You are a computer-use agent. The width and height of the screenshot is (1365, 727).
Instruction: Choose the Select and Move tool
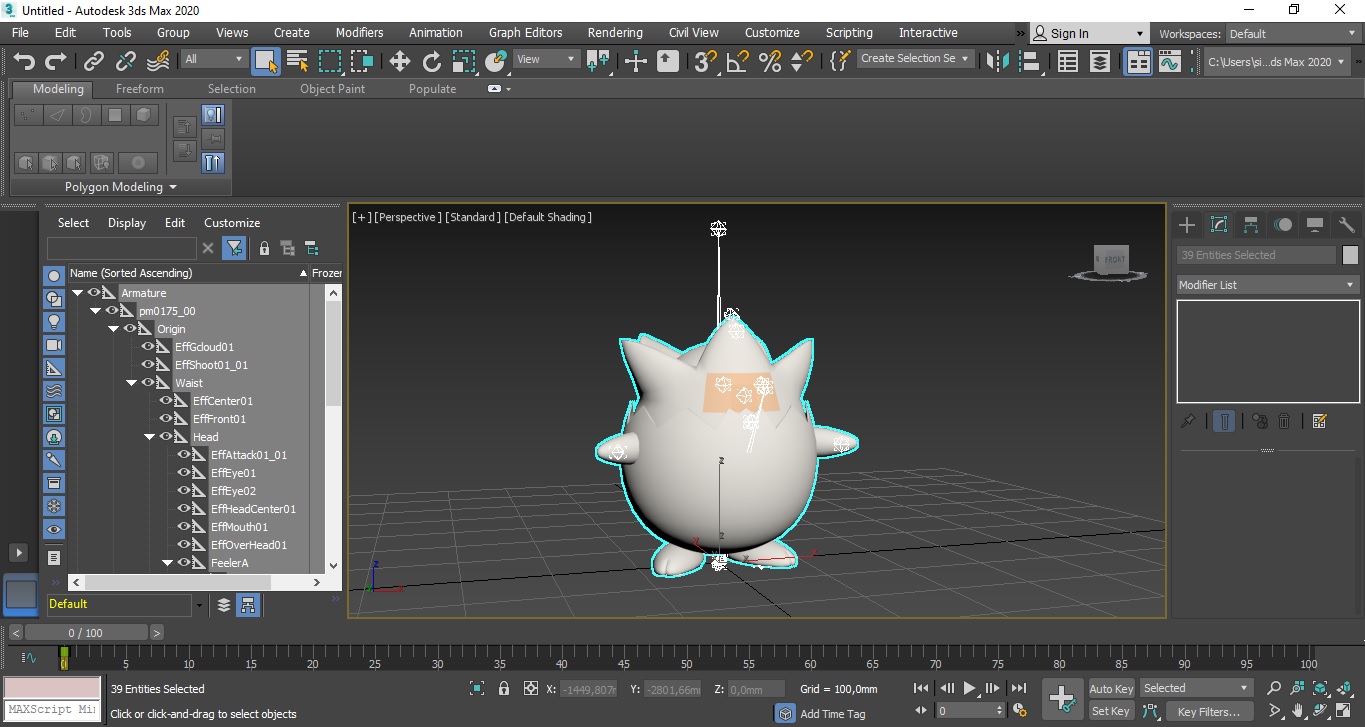[400, 61]
